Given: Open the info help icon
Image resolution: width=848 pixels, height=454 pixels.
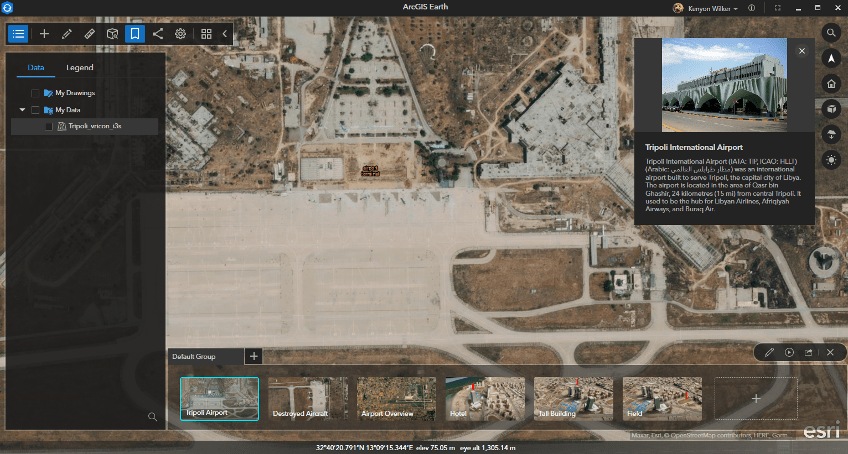Looking at the screenshot, I should [x=751, y=8].
